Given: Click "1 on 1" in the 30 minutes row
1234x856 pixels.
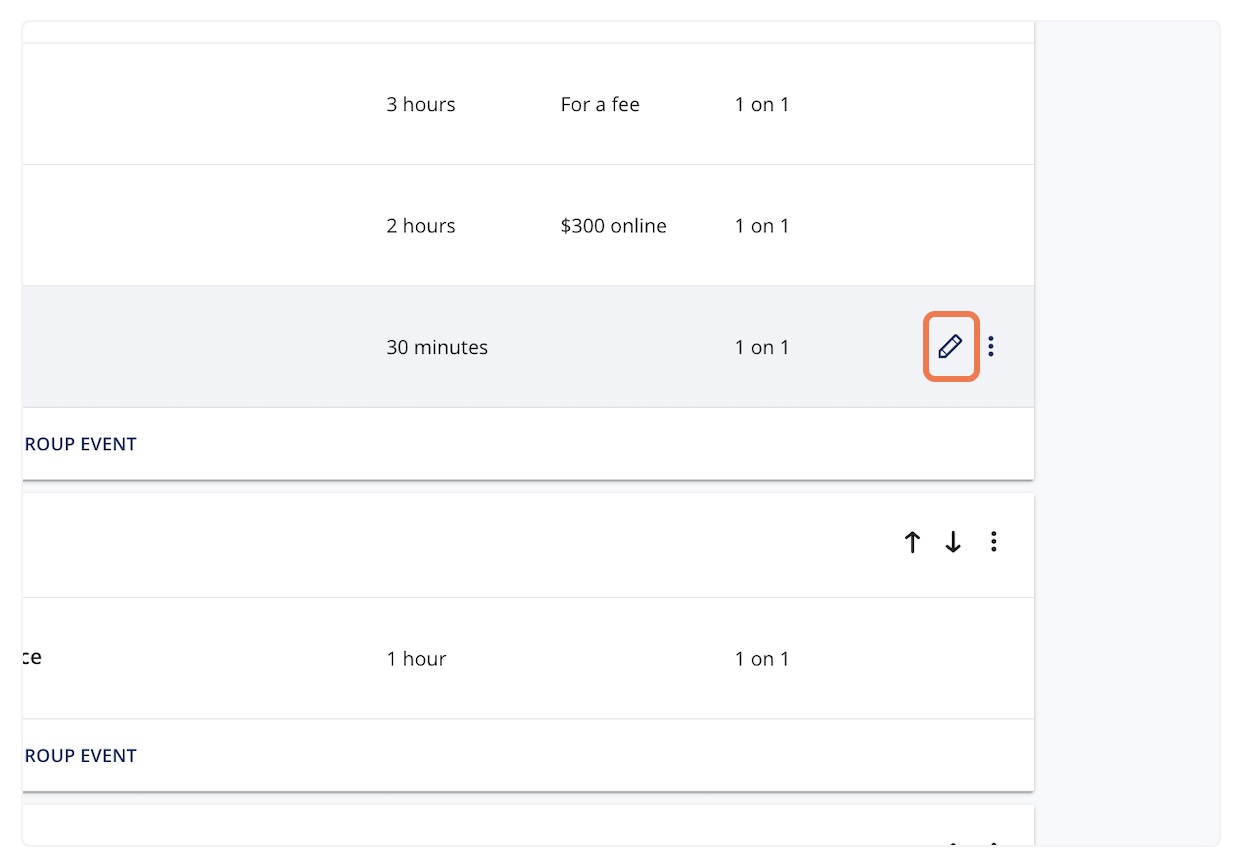Looking at the screenshot, I should point(762,348).
